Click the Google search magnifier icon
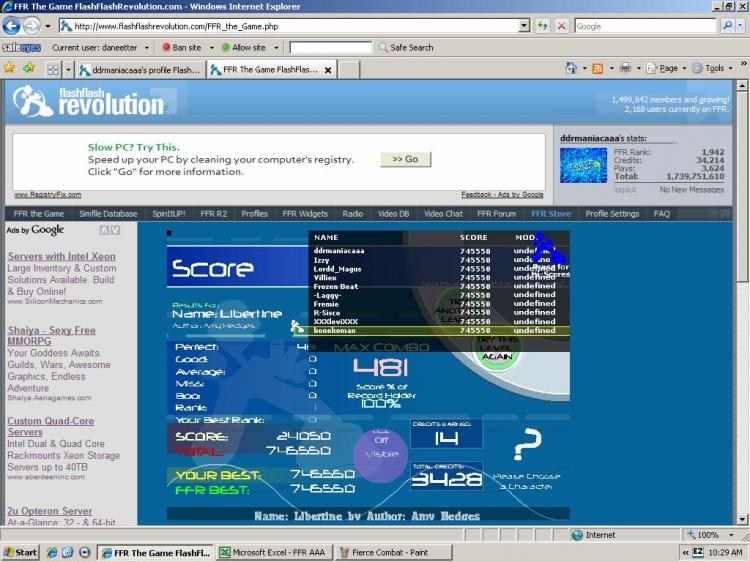 [727, 26]
